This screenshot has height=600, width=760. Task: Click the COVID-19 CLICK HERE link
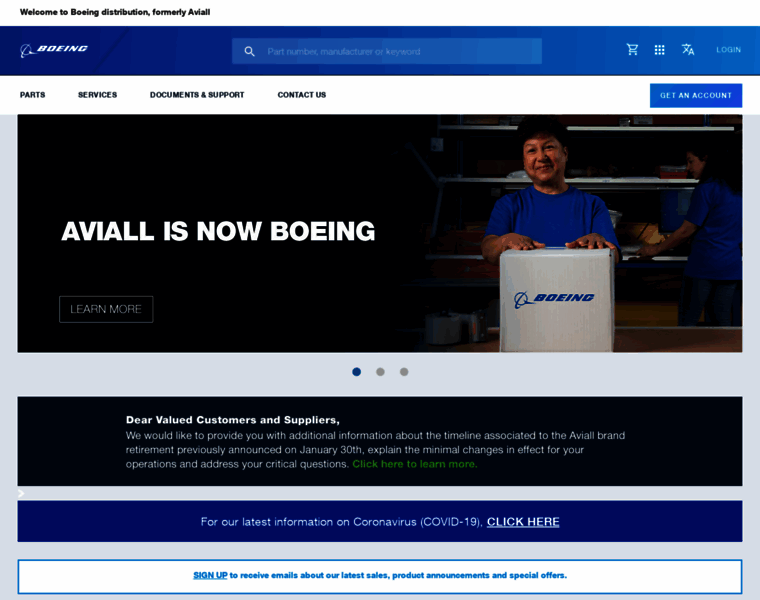coord(523,522)
